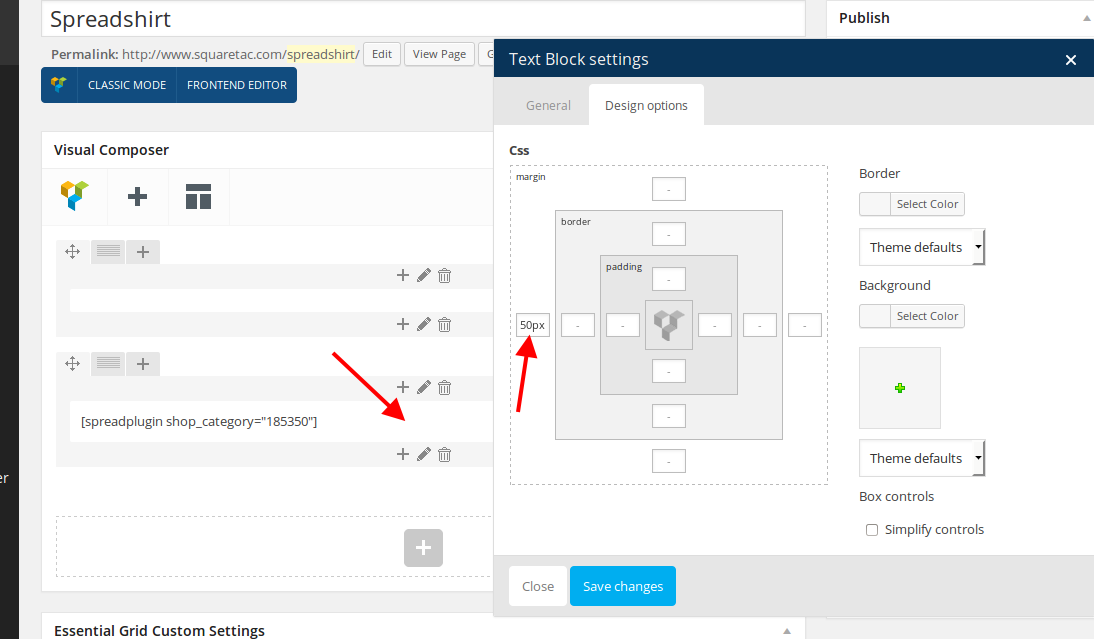Click the Visual Composer logo in mode bar
Image resolution: width=1094 pixels, height=639 pixels.
(x=59, y=84)
